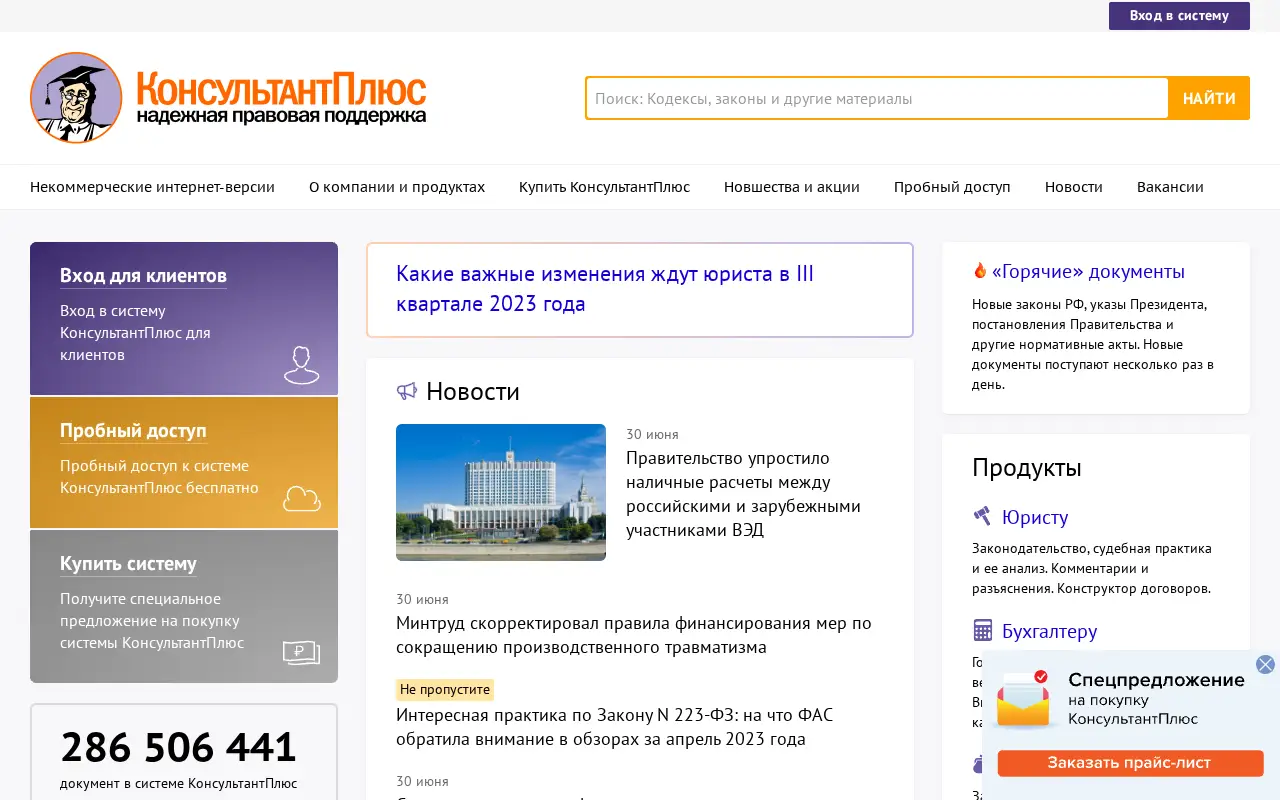Viewport: 1280px width, 800px height.
Task: Open Некоммерческие интернет-версии menu item
Action: (x=152, y=187)
